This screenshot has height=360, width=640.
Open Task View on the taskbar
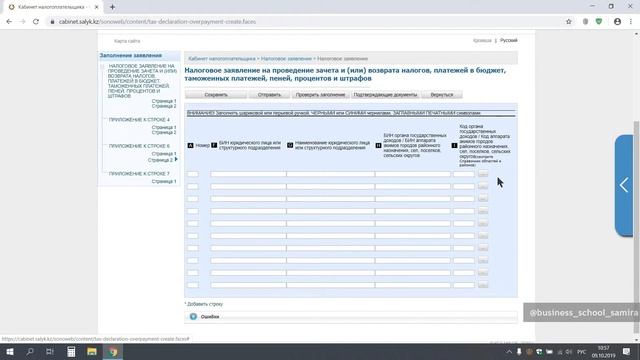point(50,351)
